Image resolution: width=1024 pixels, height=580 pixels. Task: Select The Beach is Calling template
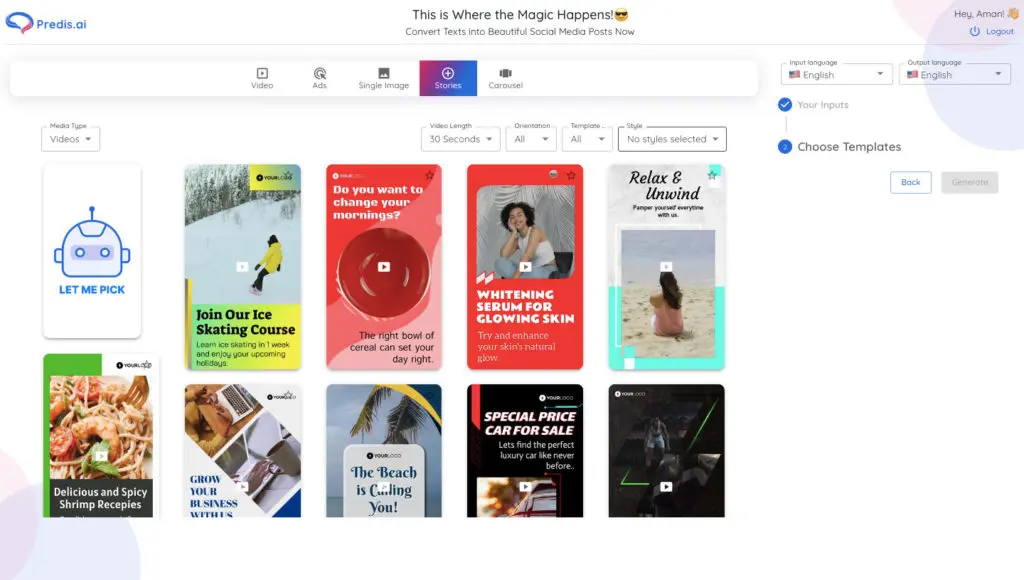pyautogui.click(x=384, y=451)
